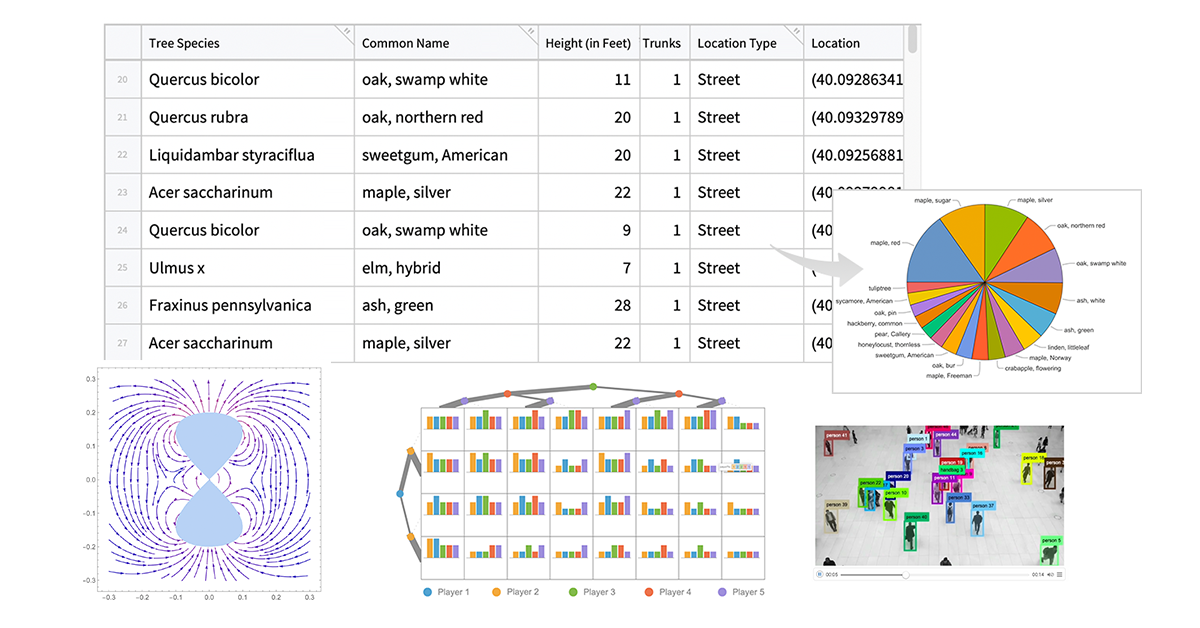Click the Player 4 red legend marker
The height and width of the screenshot is (628, 1200).
point(649,592)
